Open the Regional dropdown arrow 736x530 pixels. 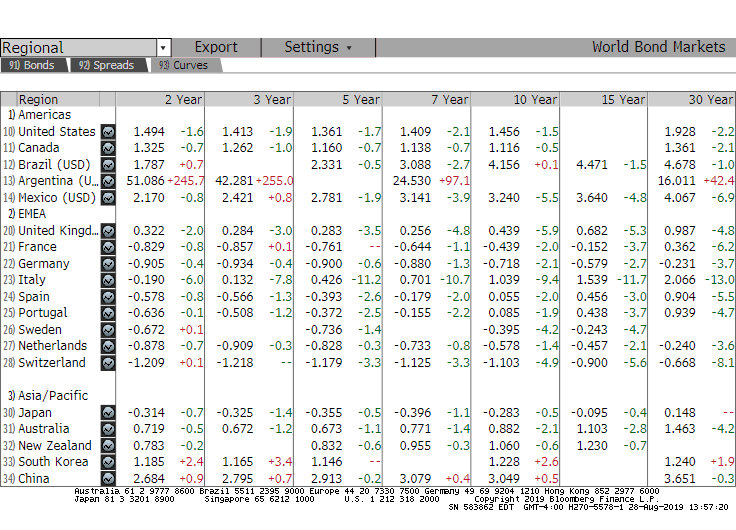coord(163,48)
